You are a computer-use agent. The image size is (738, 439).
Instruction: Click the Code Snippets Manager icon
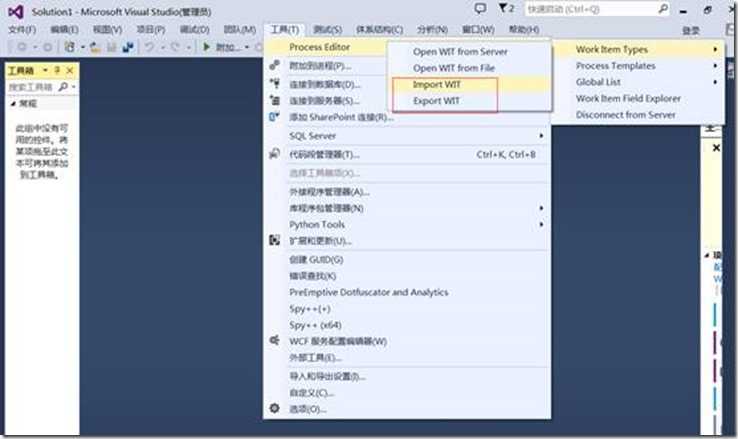point(274,153)
